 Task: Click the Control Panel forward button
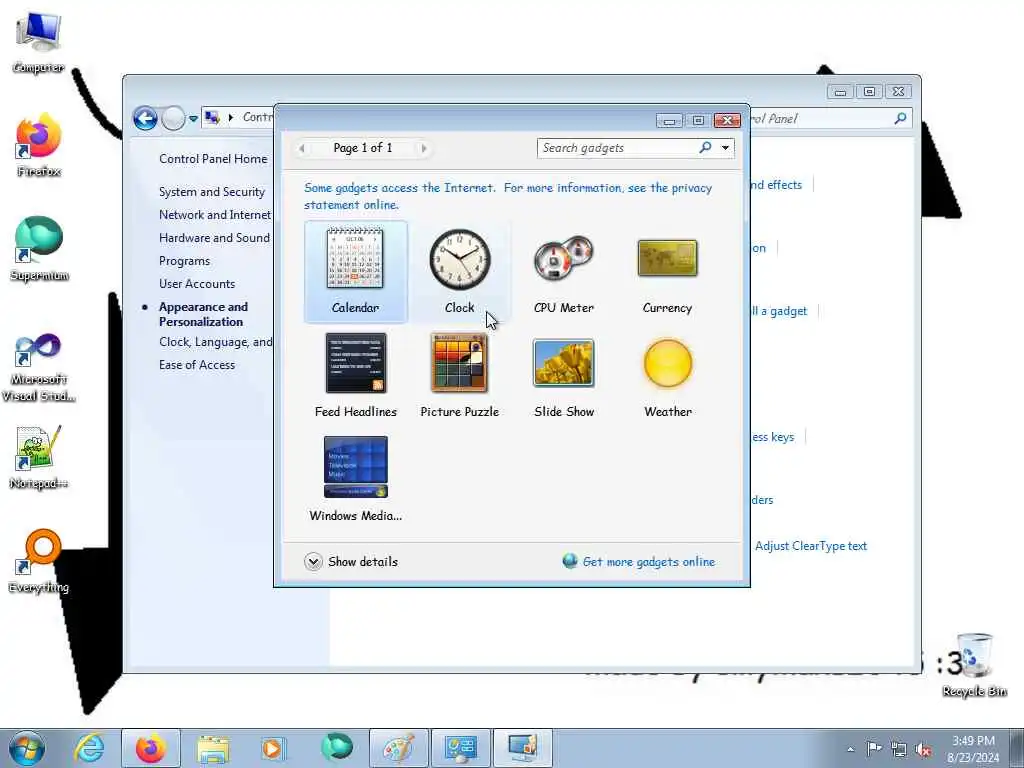(173, 119)
